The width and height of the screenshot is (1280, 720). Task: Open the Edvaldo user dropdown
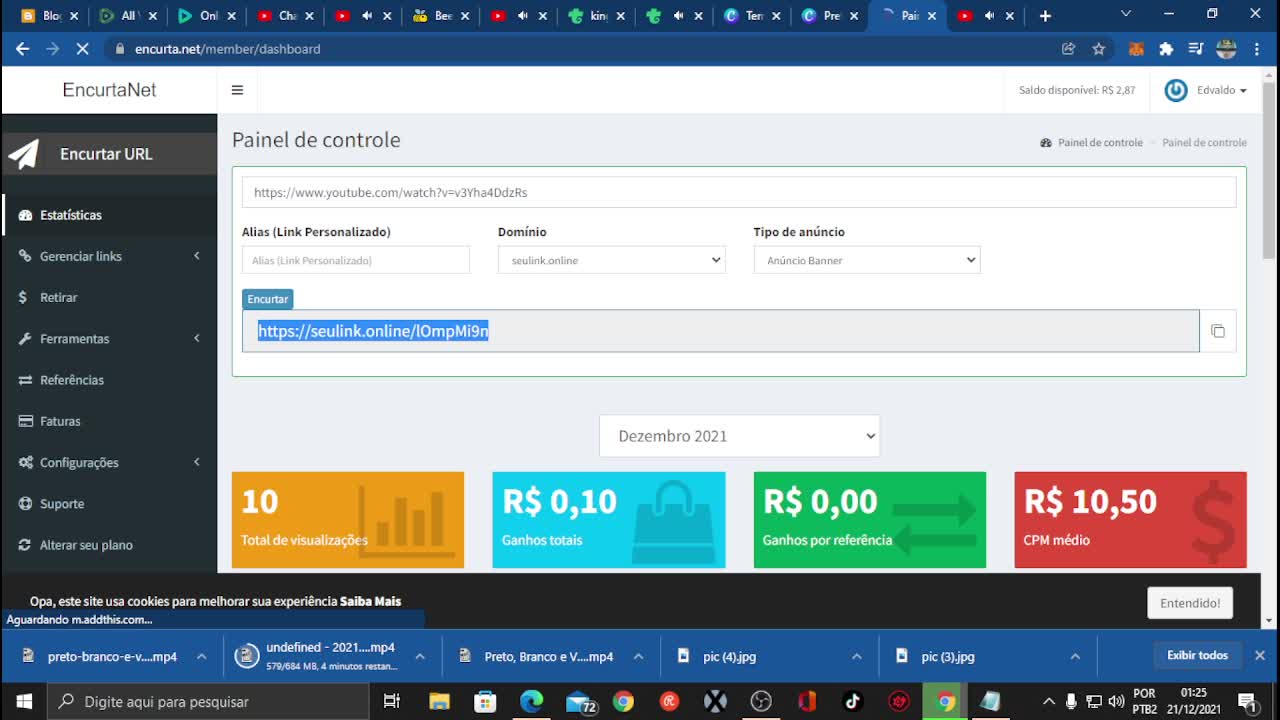(1222, 90)
